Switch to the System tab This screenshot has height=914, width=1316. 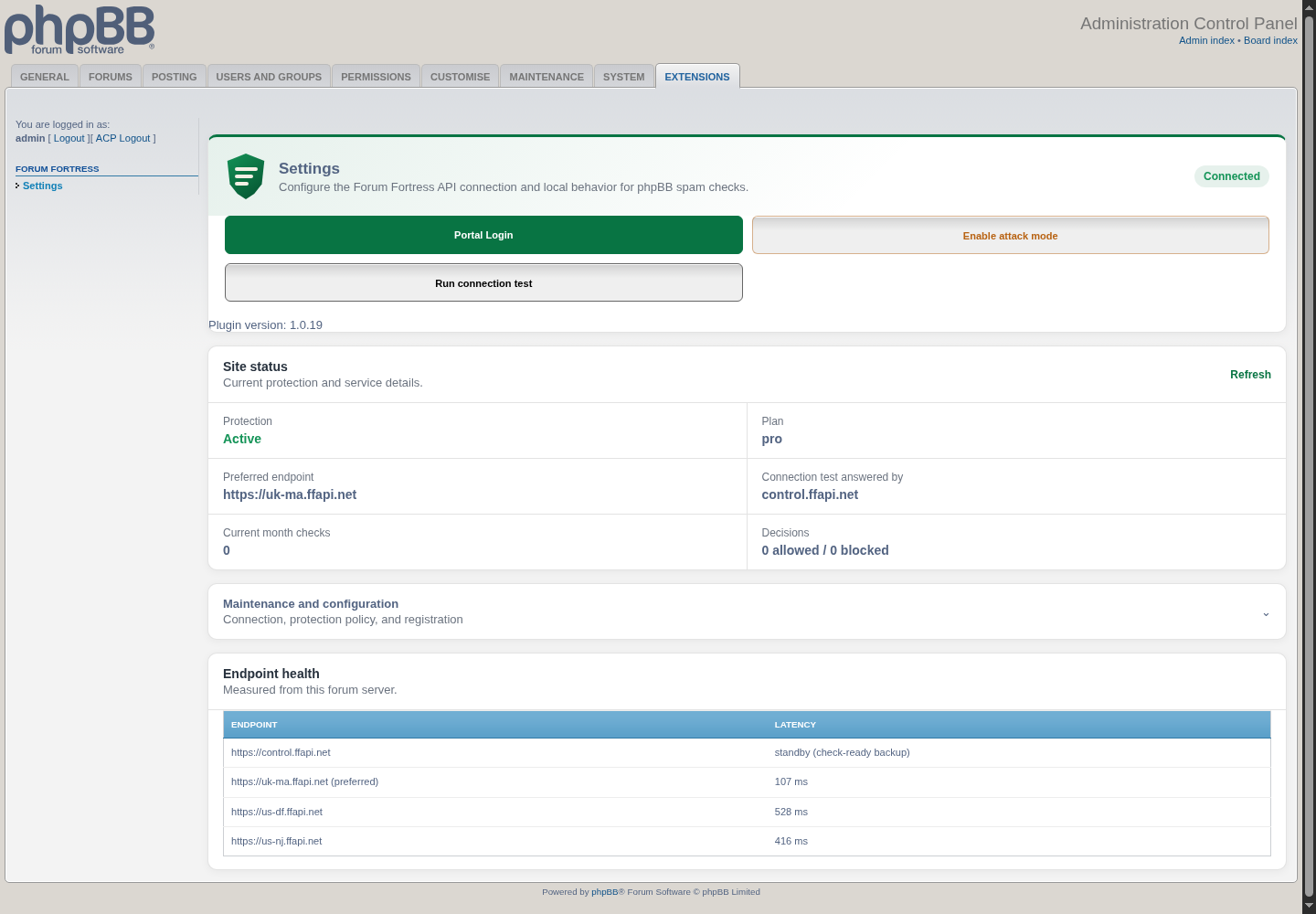click(x=624, y=77)
